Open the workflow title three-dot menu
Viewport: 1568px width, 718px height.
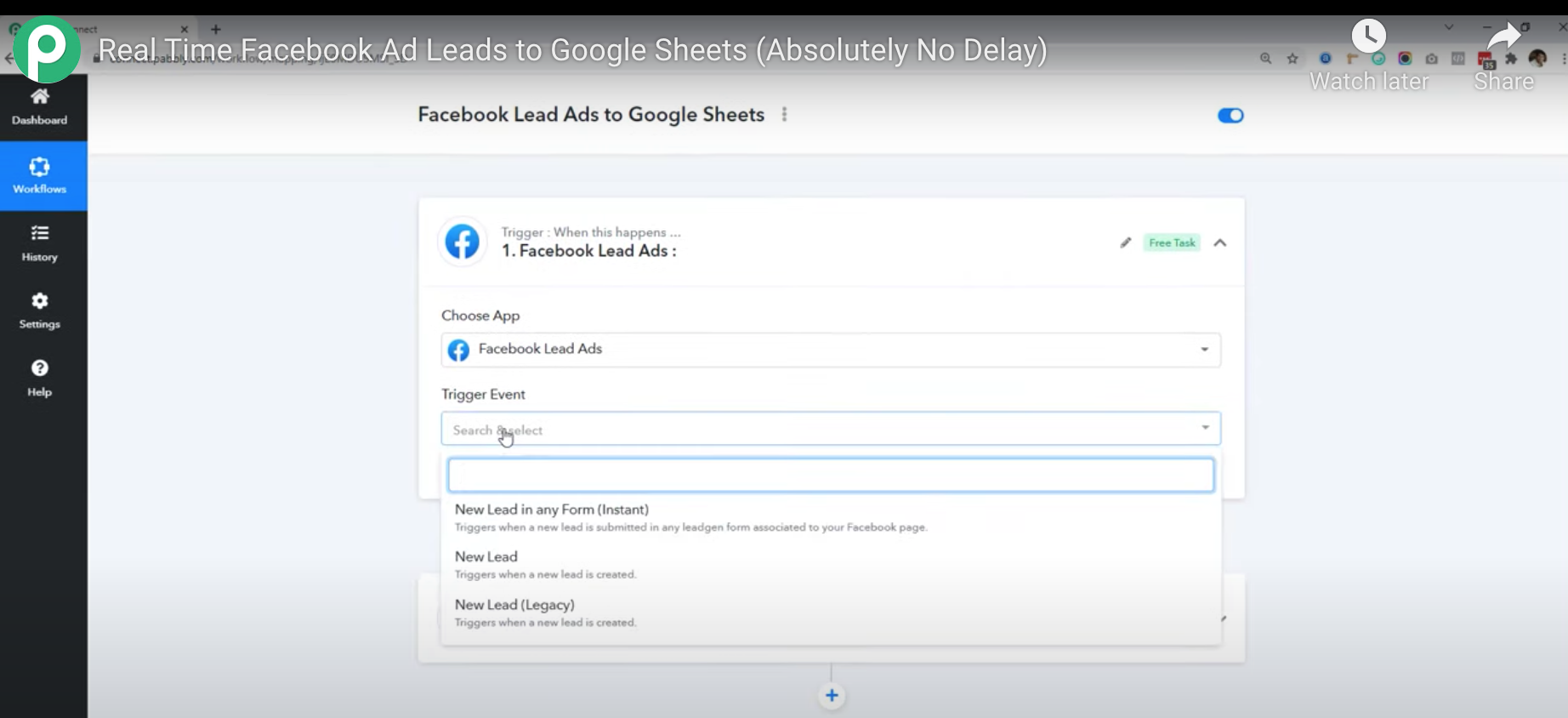click(784, 115)
